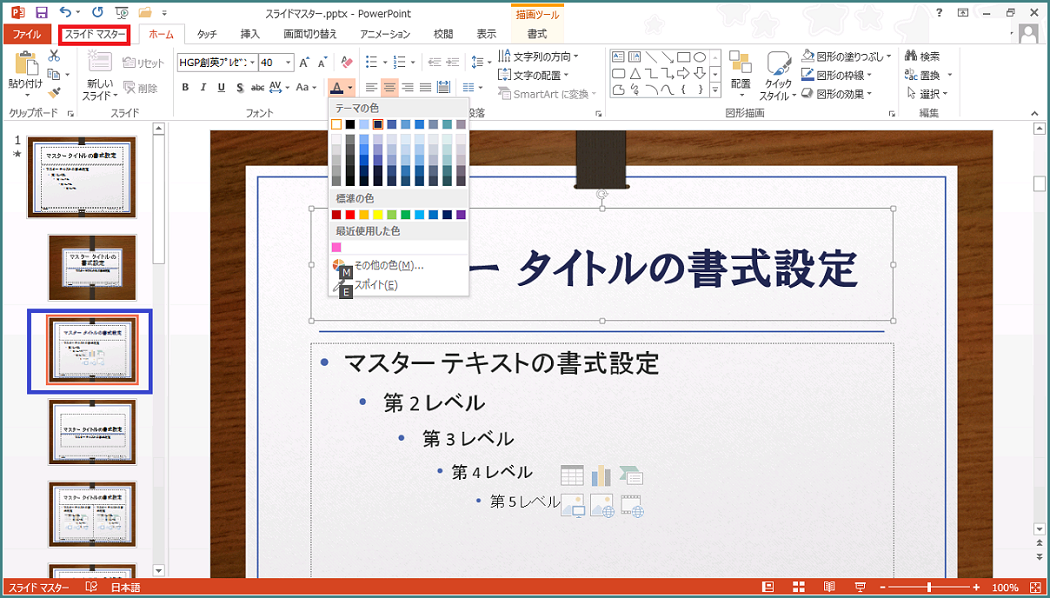The image size is (1050, 598).
Task: Toggle italic formatting
Action: pos(203,87)
